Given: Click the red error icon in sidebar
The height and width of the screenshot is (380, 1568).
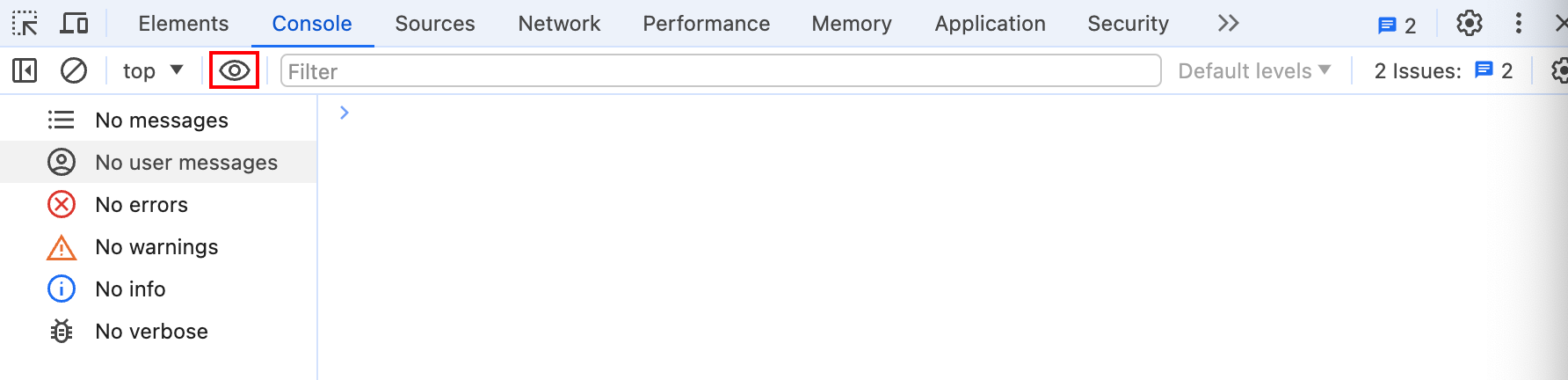Looking at the screenshot, I should tap(62, 204).
